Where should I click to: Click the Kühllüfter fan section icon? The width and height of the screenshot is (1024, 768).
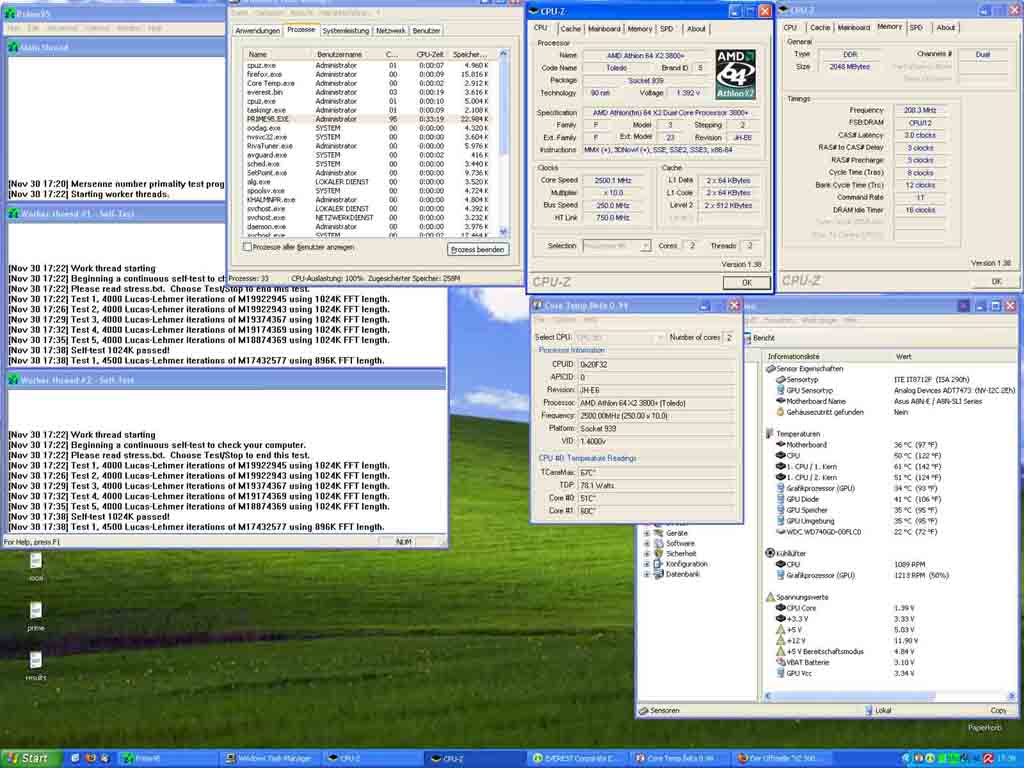[x=769, y=553]
